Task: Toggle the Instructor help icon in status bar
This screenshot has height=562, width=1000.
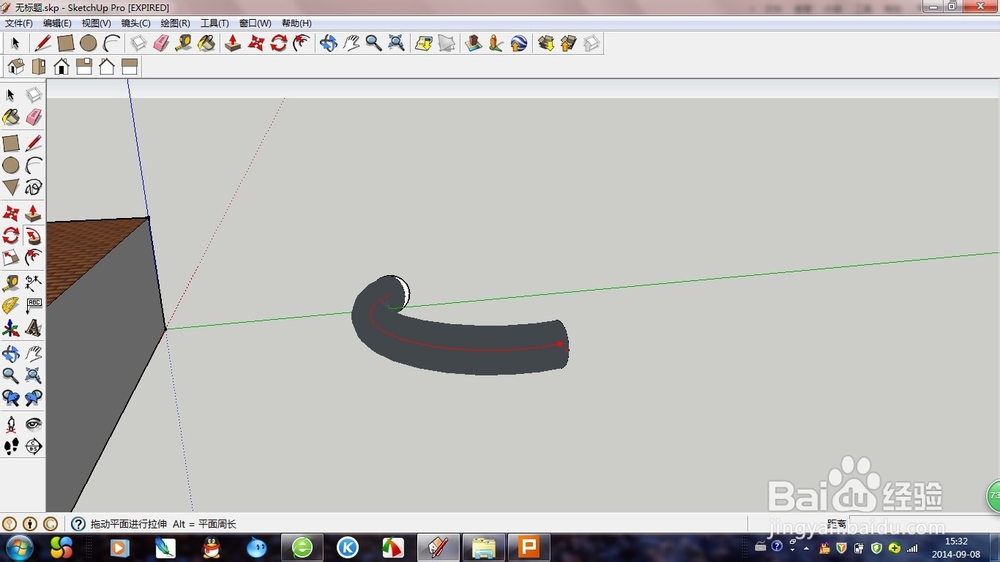Action: coord(78,524)
